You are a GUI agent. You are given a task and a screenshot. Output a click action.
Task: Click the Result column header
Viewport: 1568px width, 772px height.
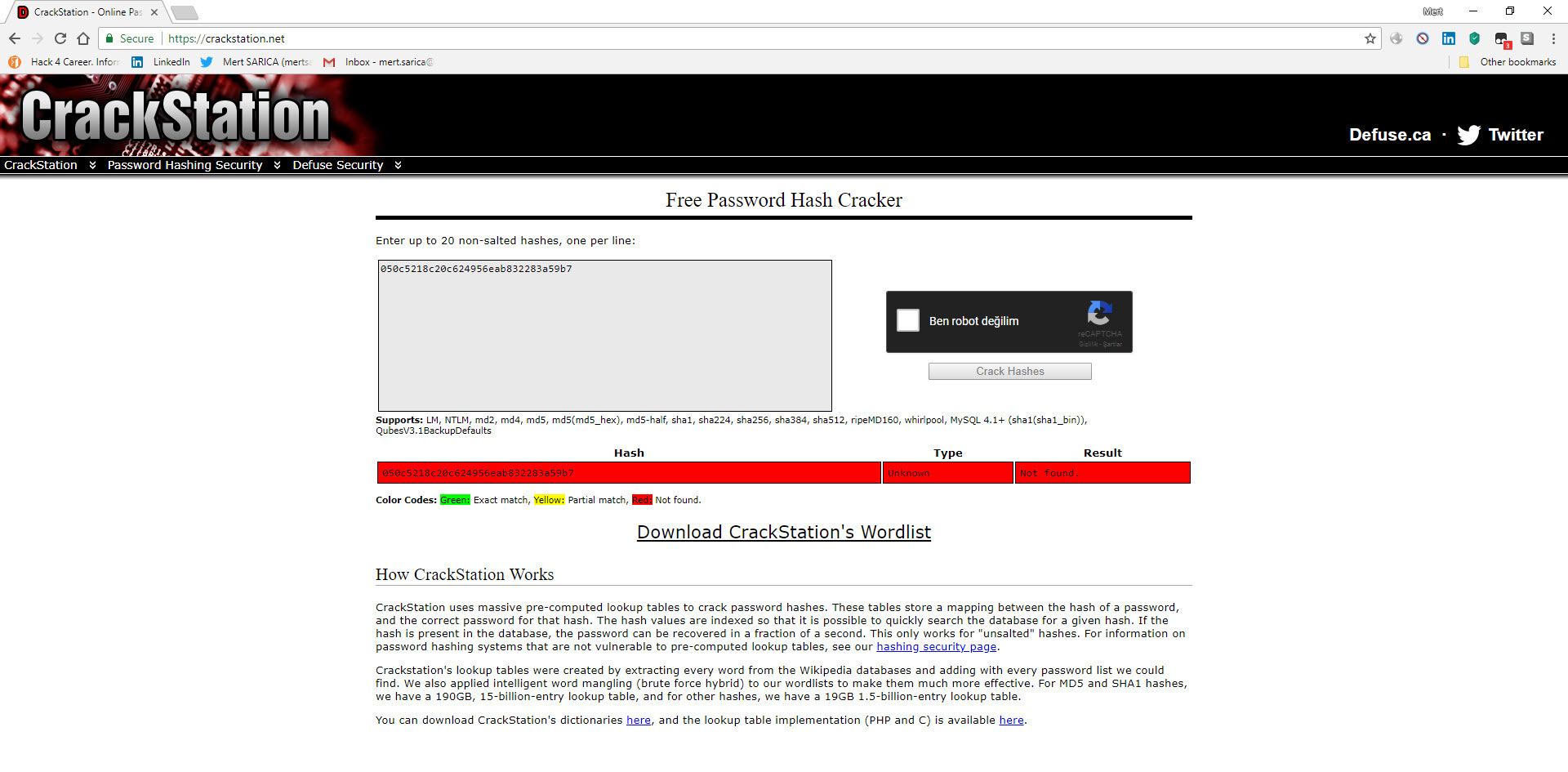1102,453
